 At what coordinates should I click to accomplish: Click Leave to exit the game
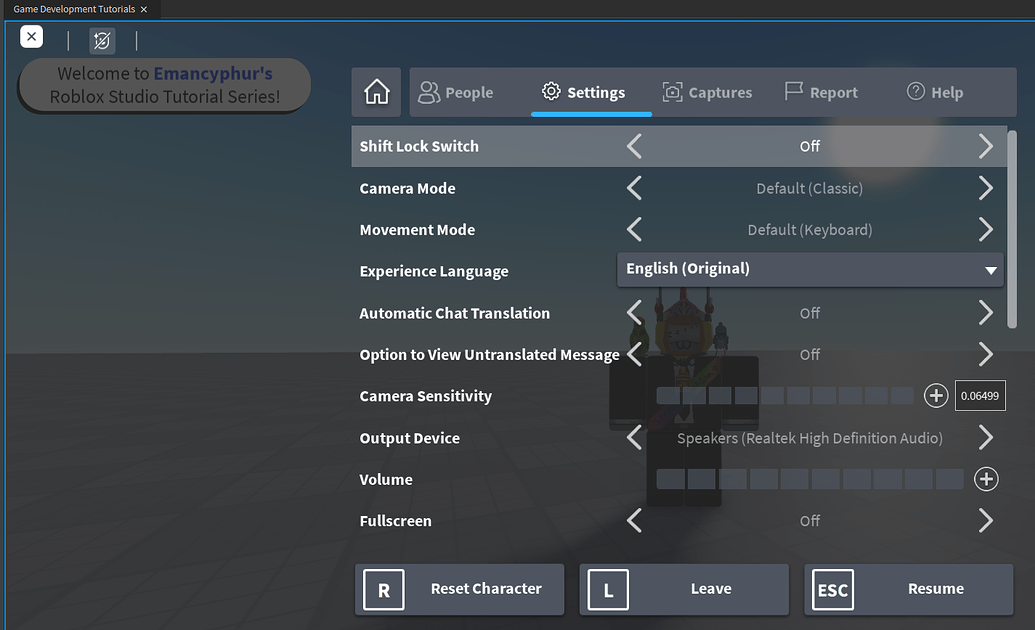[x=683, y=589]
